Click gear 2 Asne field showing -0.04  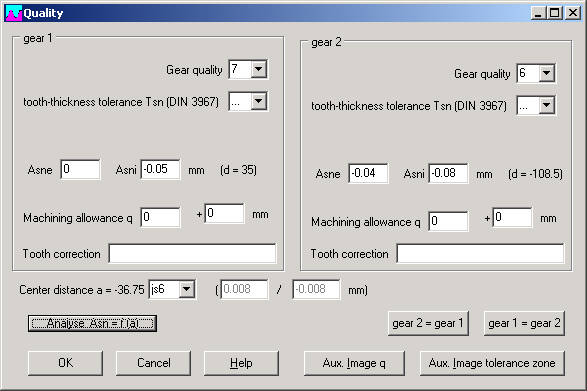click(368, 173)
